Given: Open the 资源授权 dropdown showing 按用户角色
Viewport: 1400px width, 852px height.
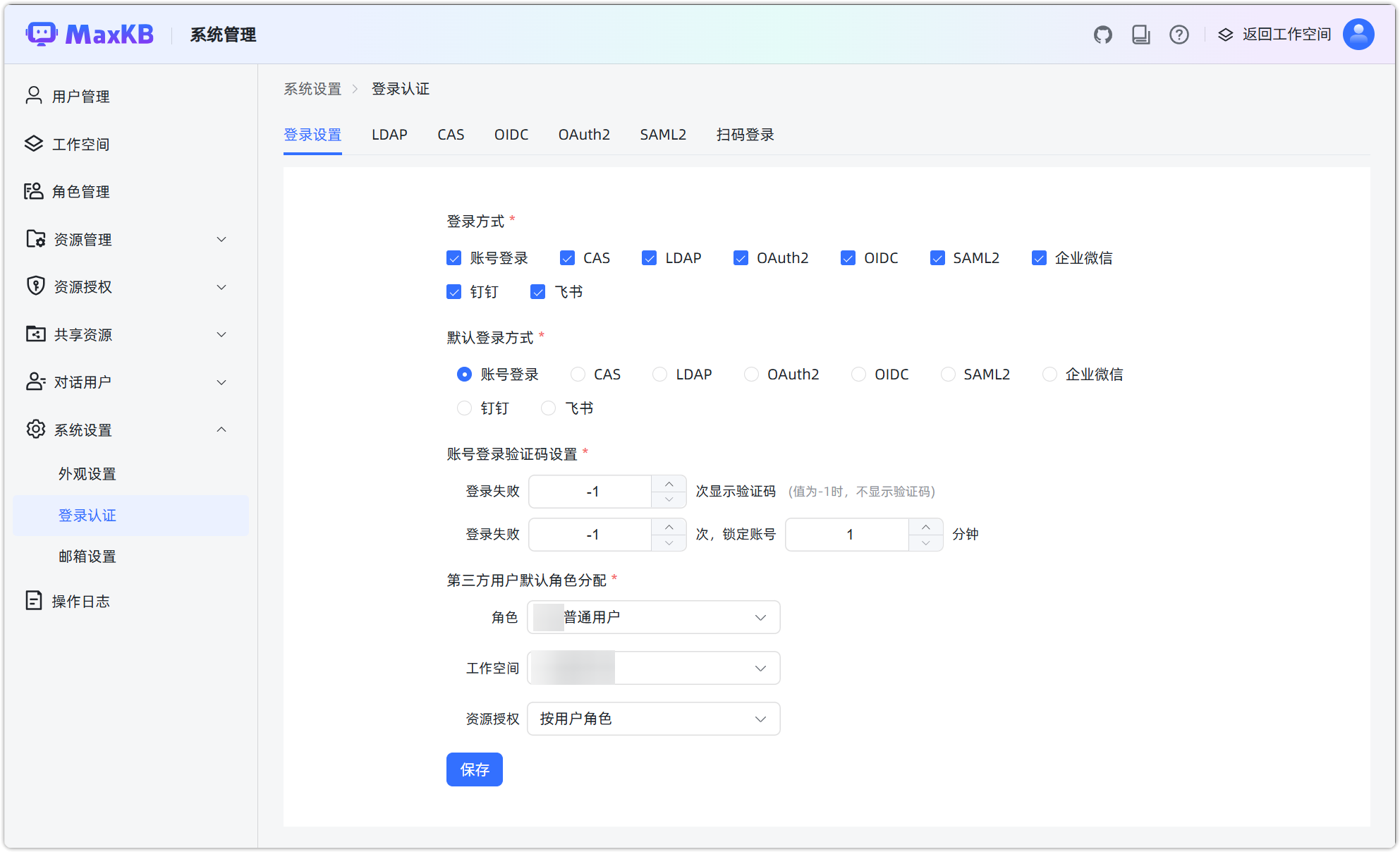Looking at the screenshot, I should [652, 719].
